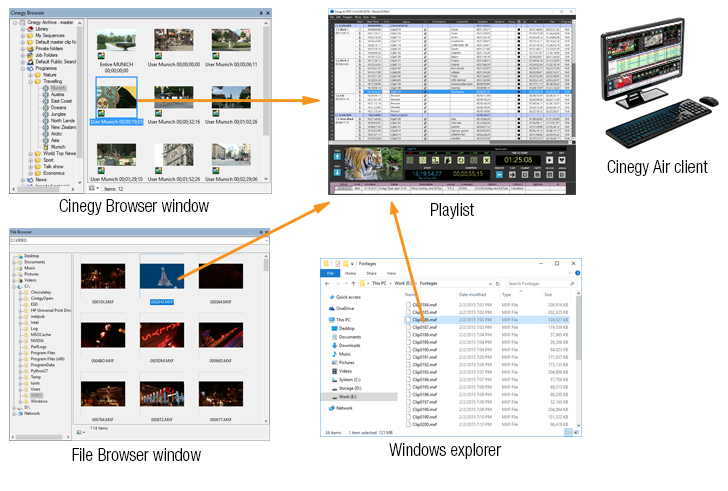
Task: Select Austria under Travelling folder
Action: click(x=59, y=93)
